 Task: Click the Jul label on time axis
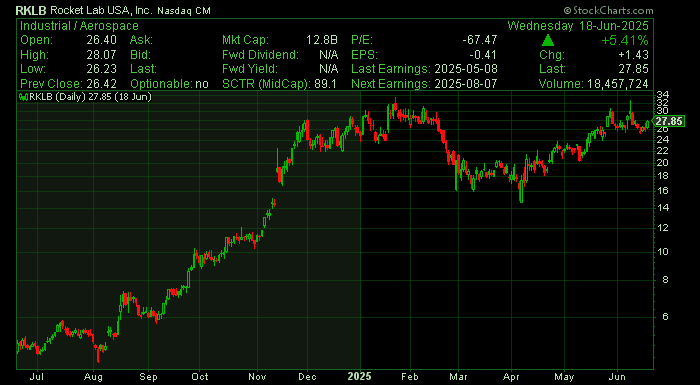pyautogui.click(x=38, y=377)
